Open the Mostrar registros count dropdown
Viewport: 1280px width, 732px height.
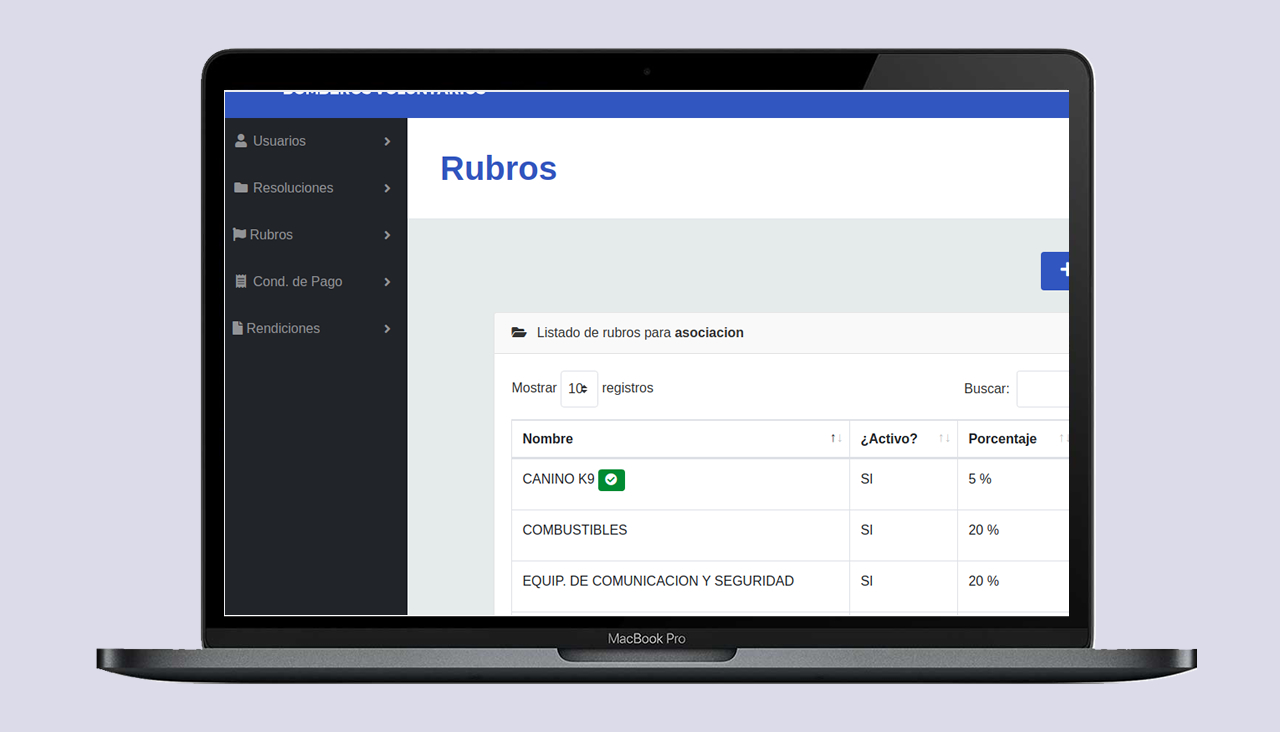point(579,389)
